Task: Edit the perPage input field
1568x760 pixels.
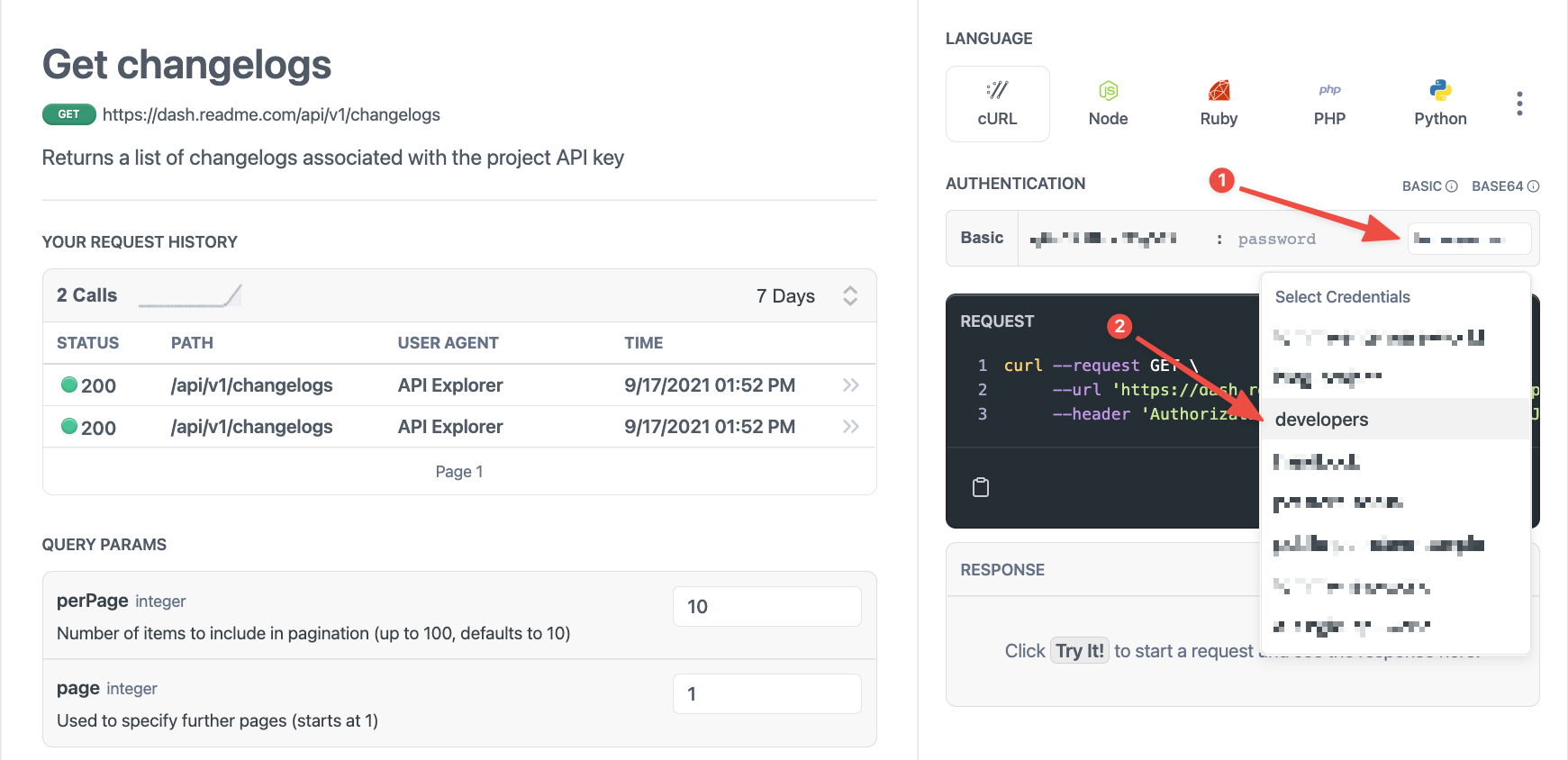Action: [x=767, y=607]
